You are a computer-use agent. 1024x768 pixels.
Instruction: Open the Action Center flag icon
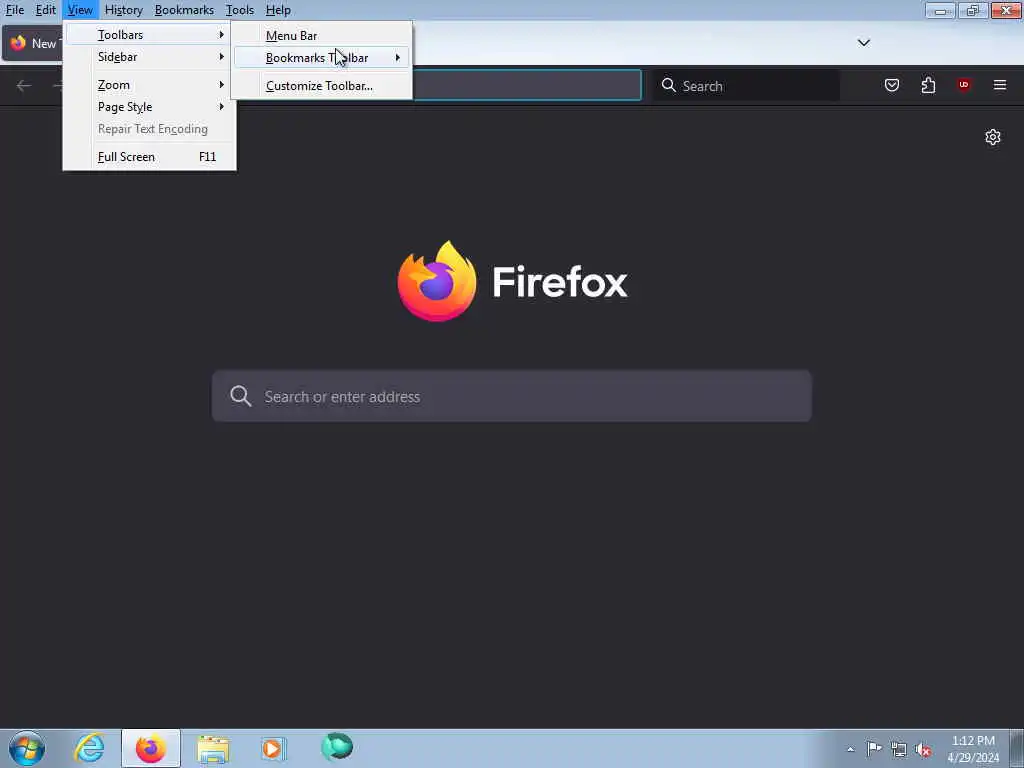click(874, 748)
